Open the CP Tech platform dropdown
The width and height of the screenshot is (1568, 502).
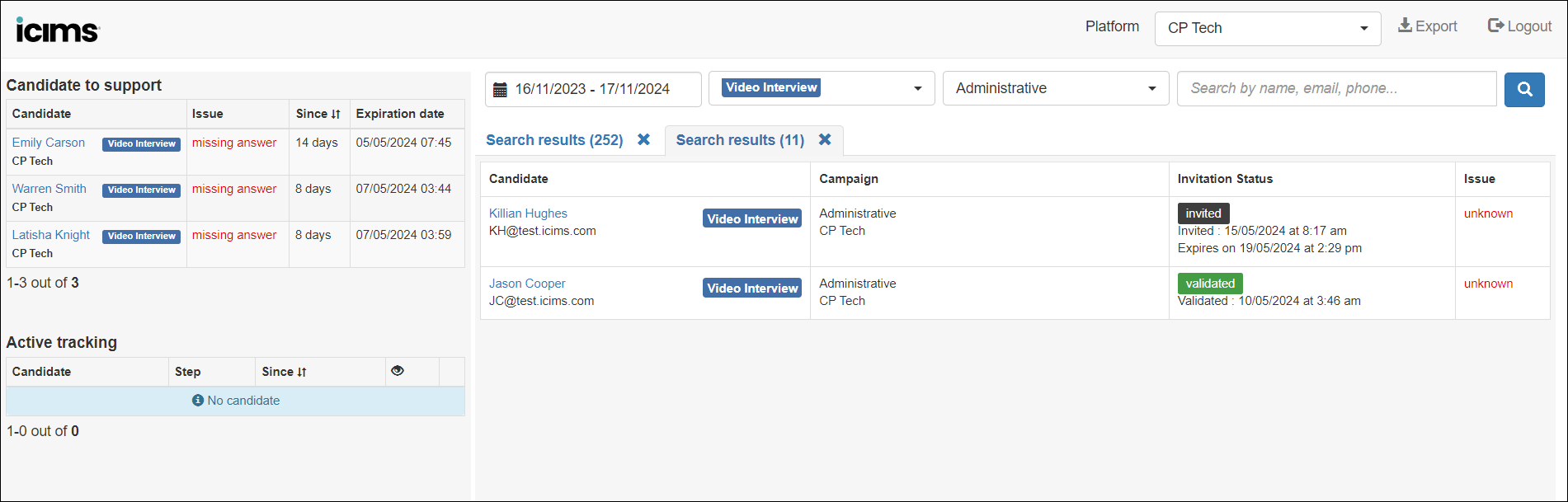(1267, 29)
